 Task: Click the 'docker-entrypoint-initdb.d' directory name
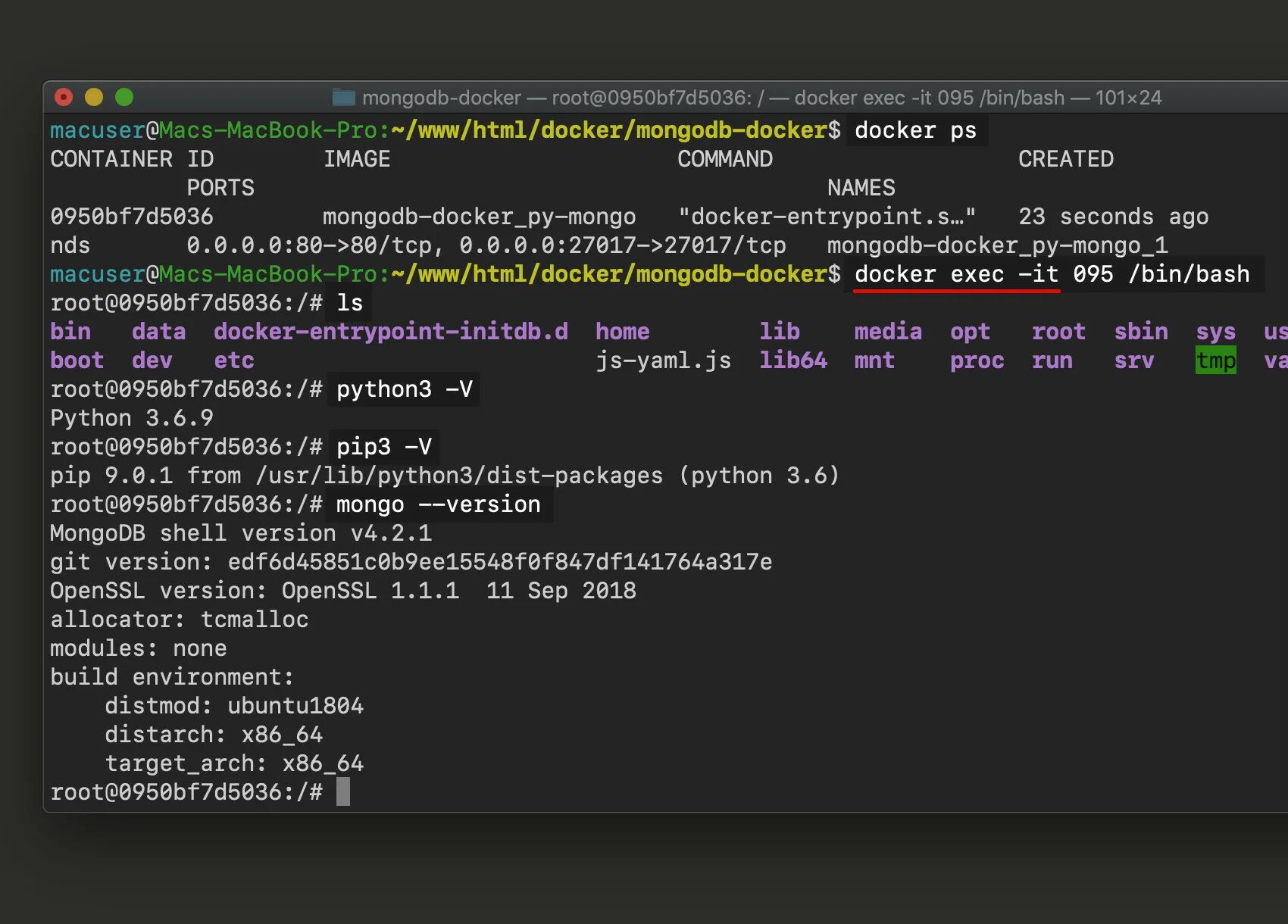(x=391, y=332)
